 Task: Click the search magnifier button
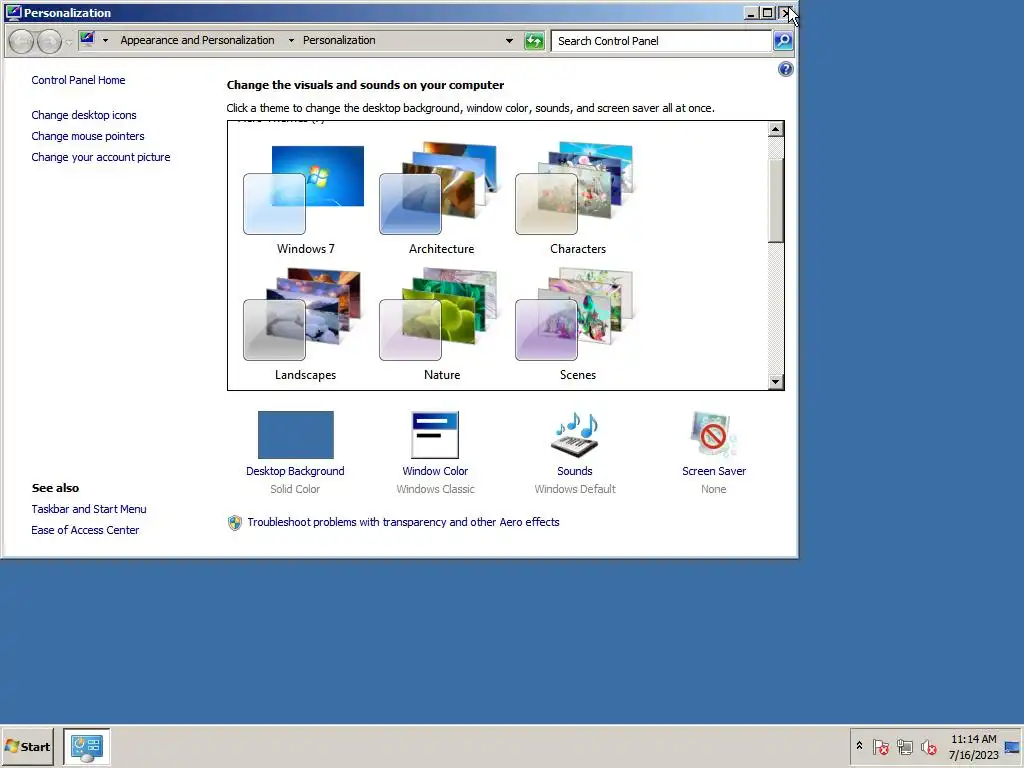782,40
